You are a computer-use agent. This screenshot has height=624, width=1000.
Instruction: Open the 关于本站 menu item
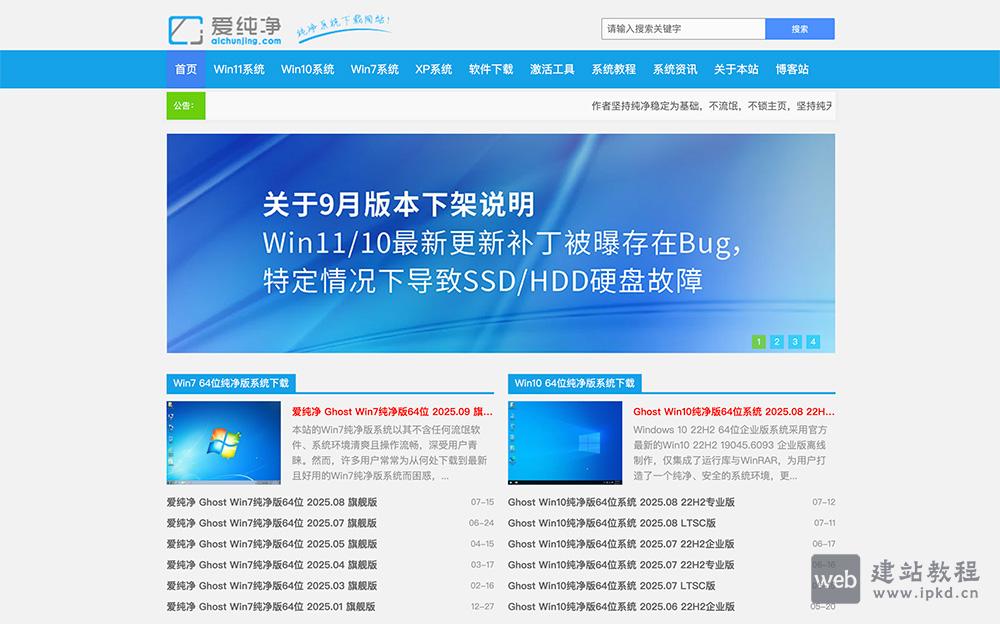(x=736, y=69)
